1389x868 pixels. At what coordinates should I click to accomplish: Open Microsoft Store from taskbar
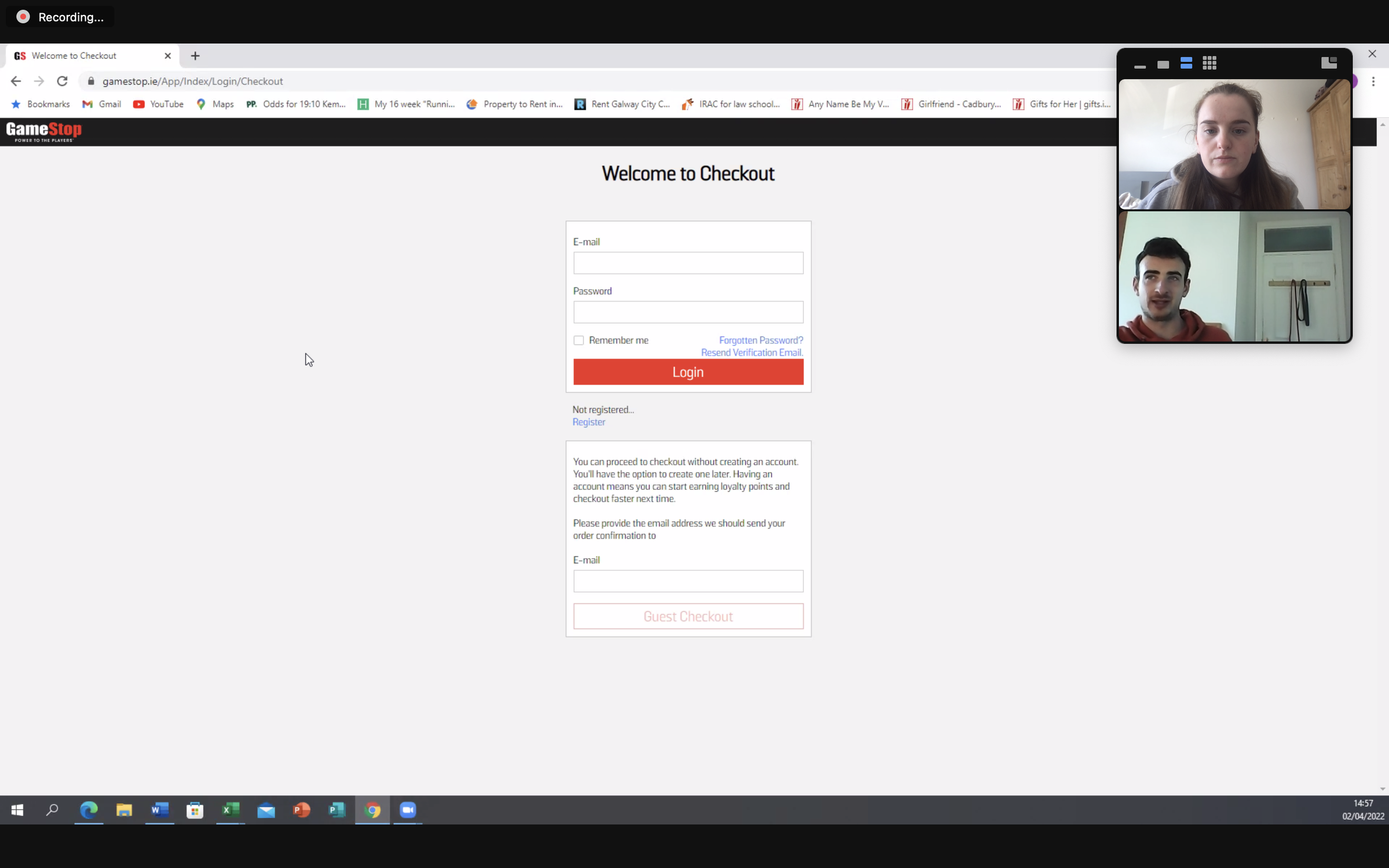pos(195,810)
